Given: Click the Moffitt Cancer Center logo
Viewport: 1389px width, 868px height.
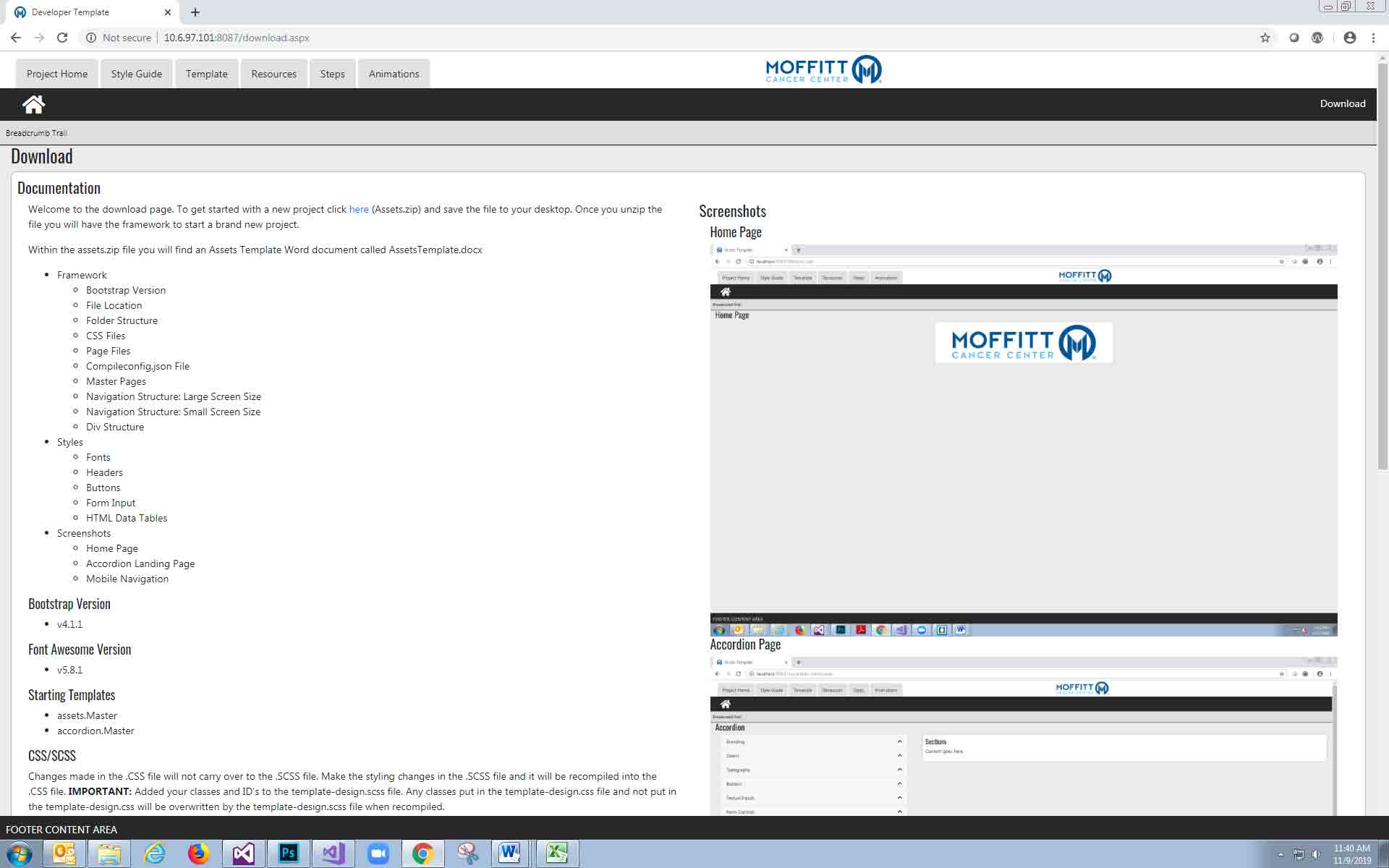Looking at the screenshot, I should [823, 69].
